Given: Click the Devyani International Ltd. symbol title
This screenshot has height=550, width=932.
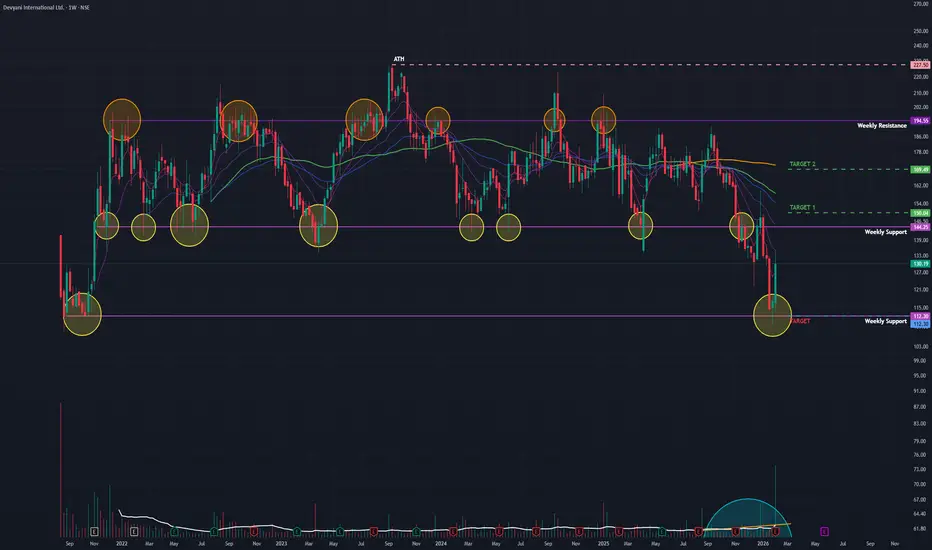Looking at the screenshot, I should pyautogui.click(x=34, y=8).
